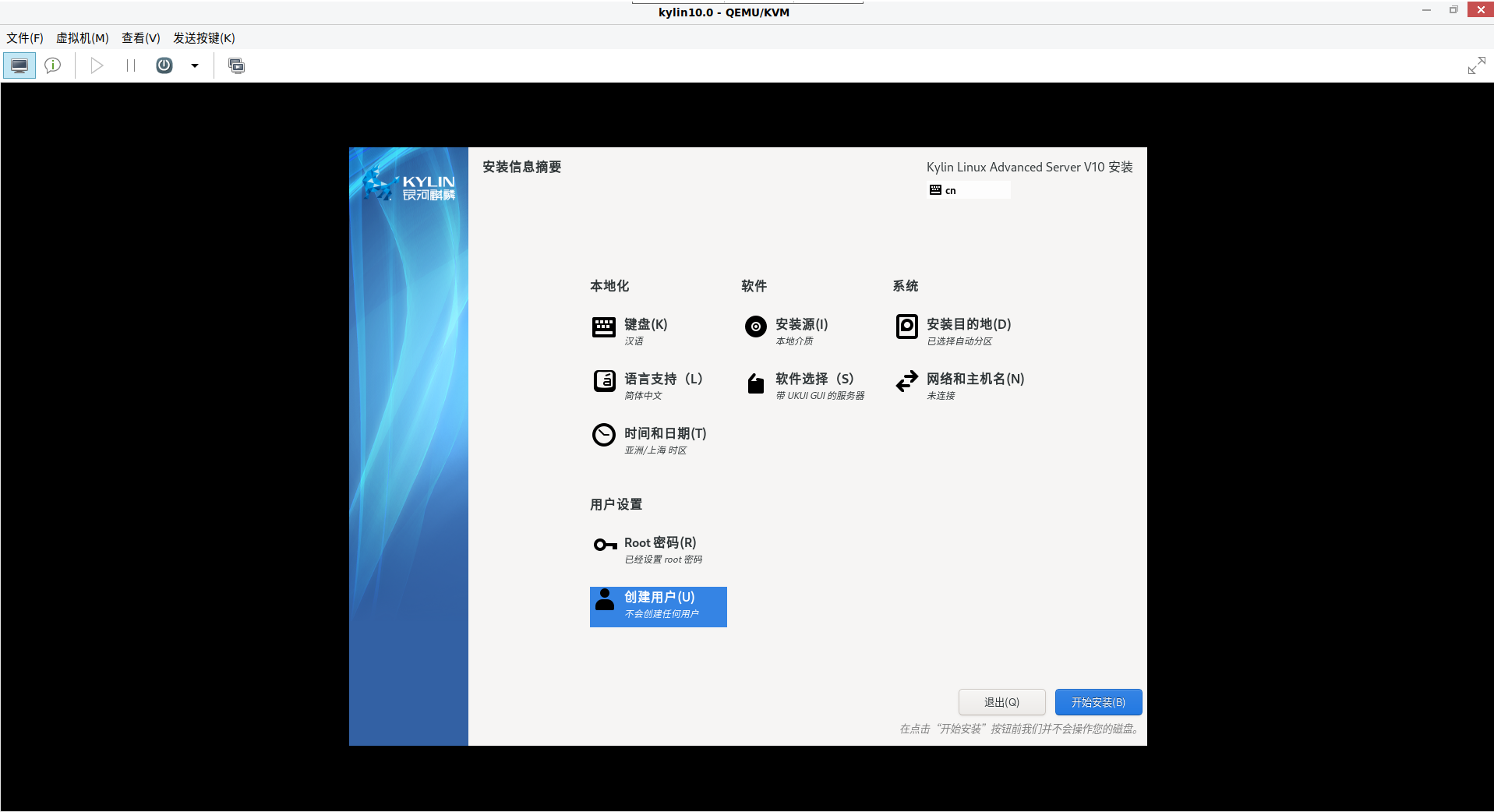Open 时间和日期(T) settings

coord(664,433)
